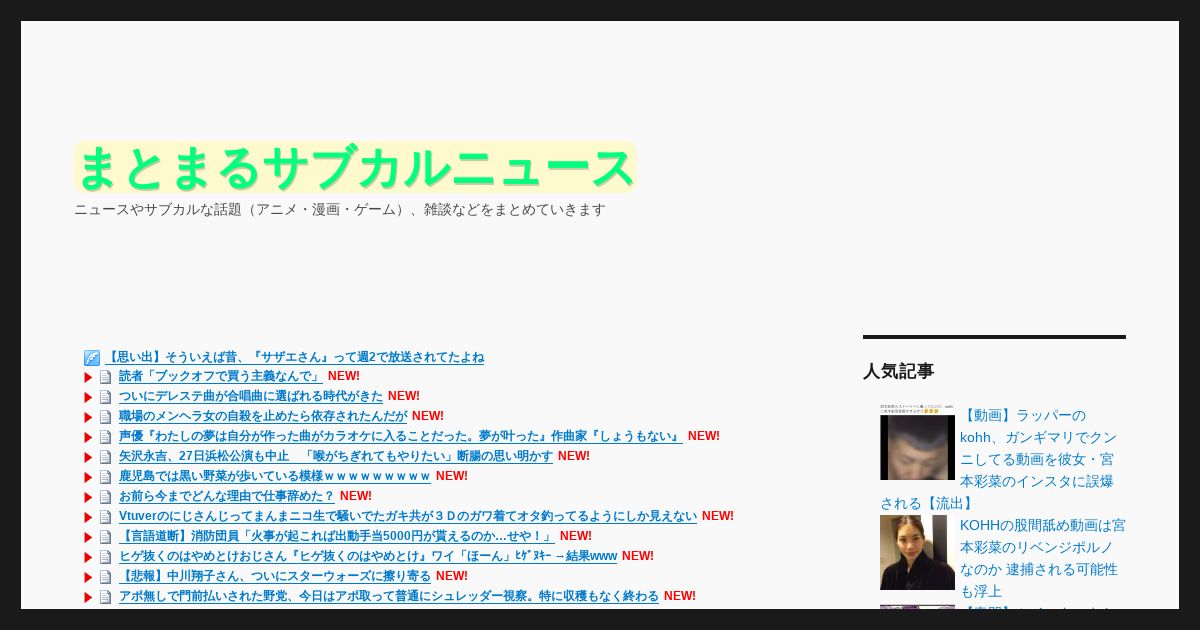
Task: Click document icon beside アポ無し野党 article
Action: (105, 597)
